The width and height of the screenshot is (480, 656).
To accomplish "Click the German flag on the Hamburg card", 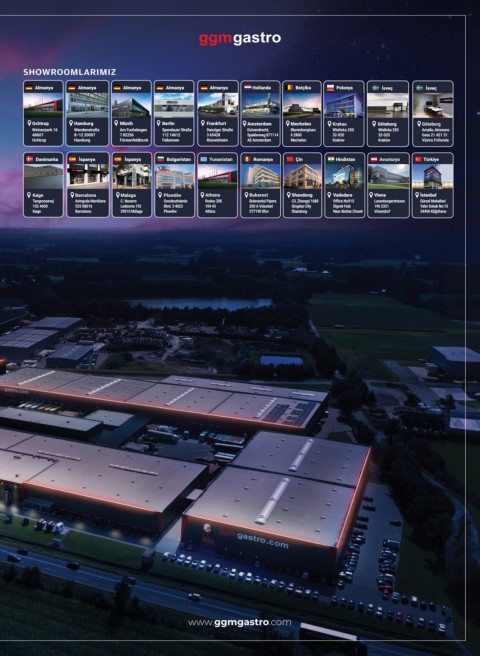I will [72, 88].
